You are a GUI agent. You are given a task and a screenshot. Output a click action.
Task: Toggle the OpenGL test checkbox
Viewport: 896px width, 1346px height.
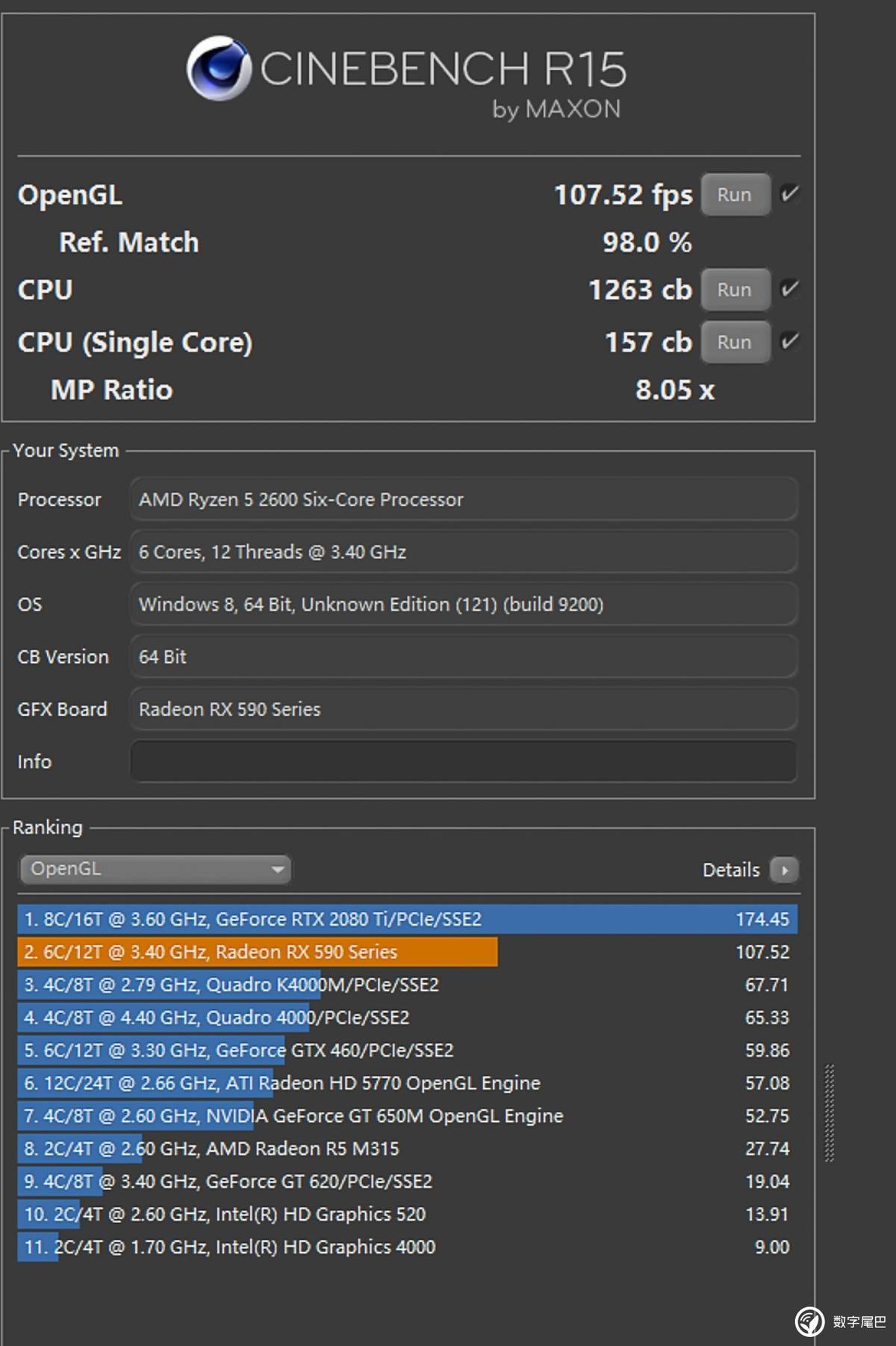click(x=789, y=194)
